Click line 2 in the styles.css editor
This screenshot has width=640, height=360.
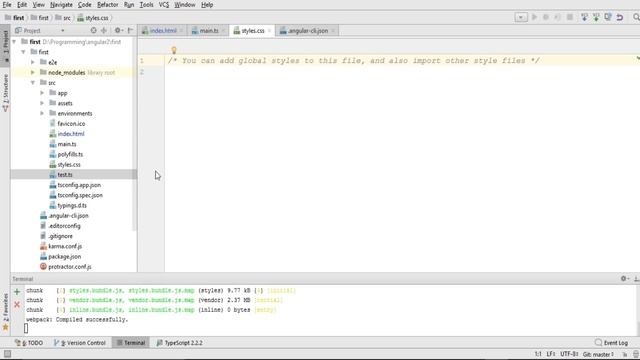pyautogui.click(x=402, y=72)
